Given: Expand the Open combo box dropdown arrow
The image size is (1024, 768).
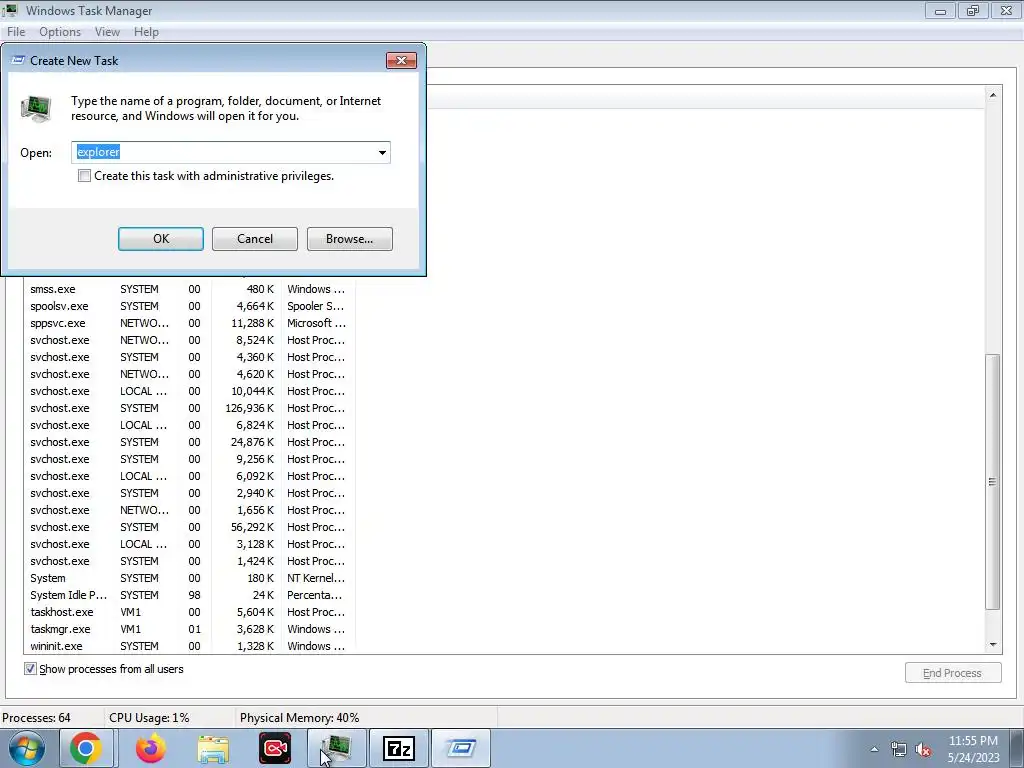Looking at the screenshot, I should point(382,153).
